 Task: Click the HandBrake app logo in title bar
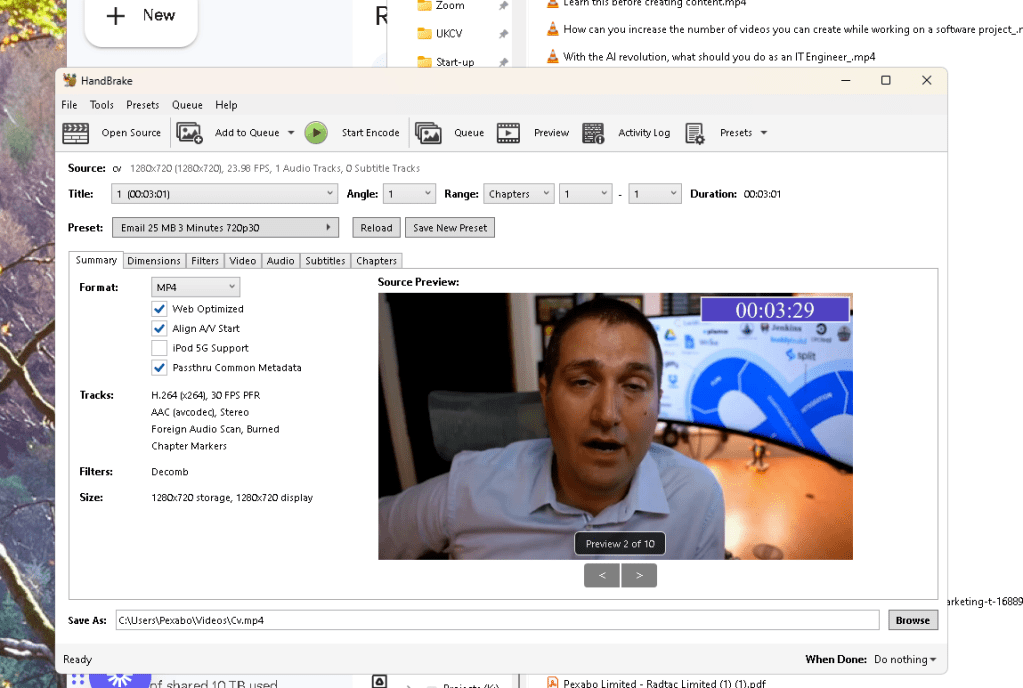70,80
